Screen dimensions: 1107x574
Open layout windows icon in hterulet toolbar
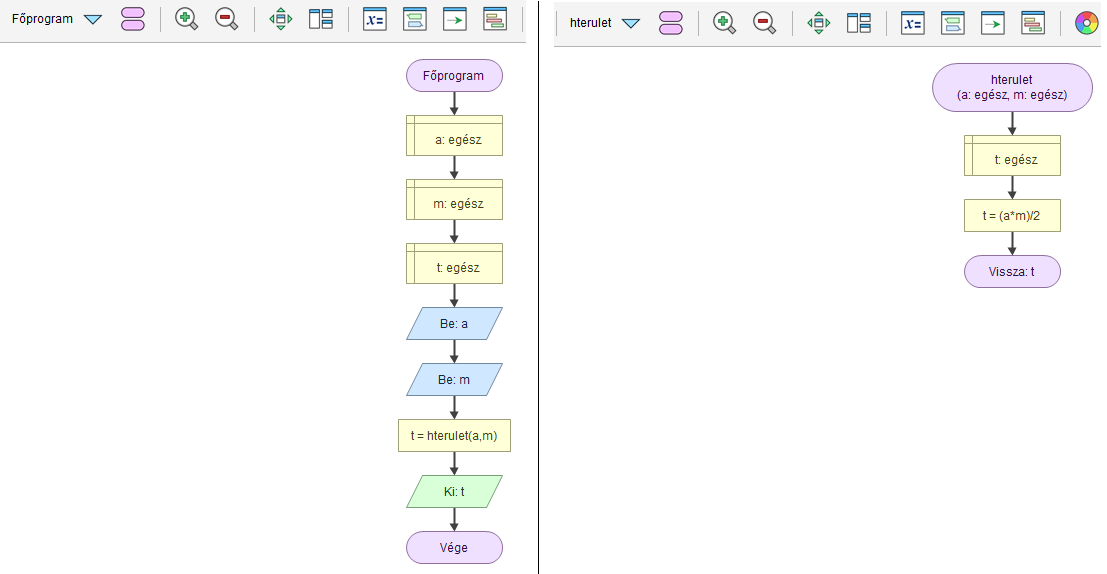858,23
